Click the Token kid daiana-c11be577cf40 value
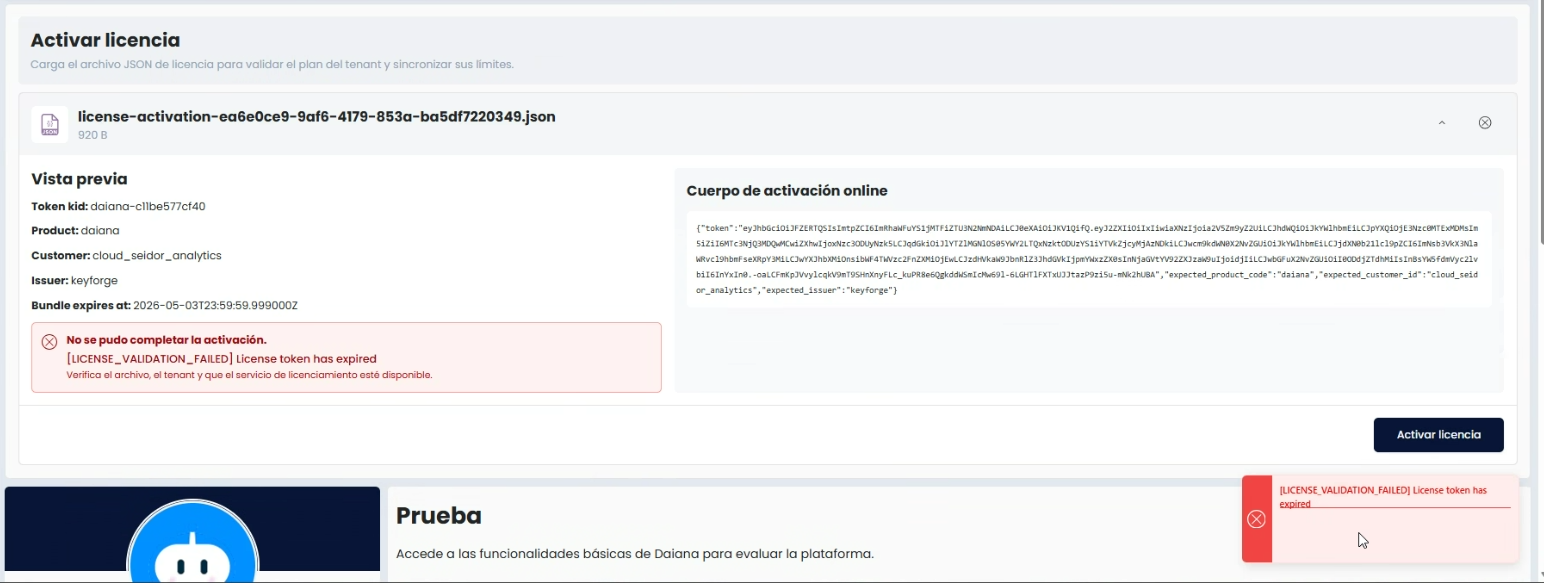The image size is (1544, 583). coord(148,206)
